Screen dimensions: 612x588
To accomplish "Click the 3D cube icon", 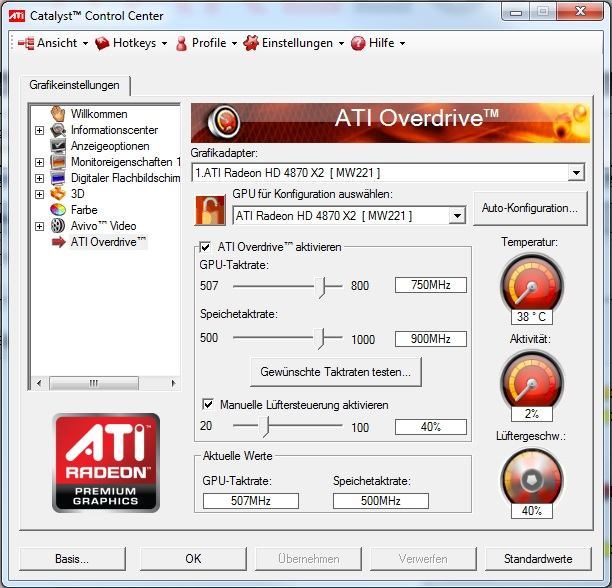I will [58, 194].
